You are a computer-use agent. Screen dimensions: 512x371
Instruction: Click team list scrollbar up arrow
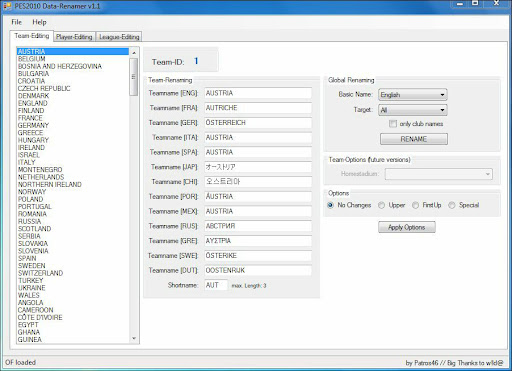[134, 53]
